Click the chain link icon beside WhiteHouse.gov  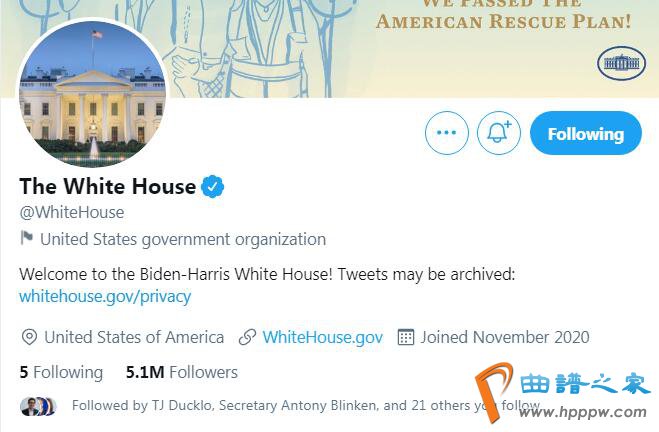pyautogui.click(x=247, y=337)
